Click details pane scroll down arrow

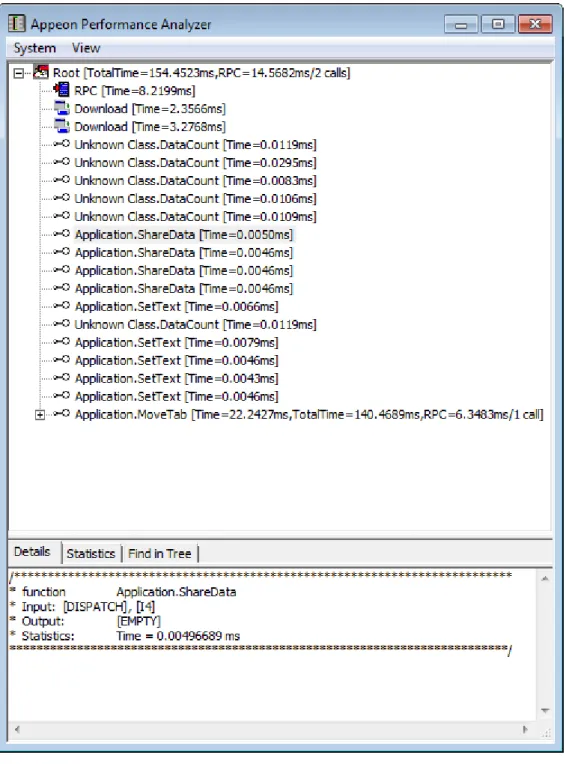click(545, 711)
